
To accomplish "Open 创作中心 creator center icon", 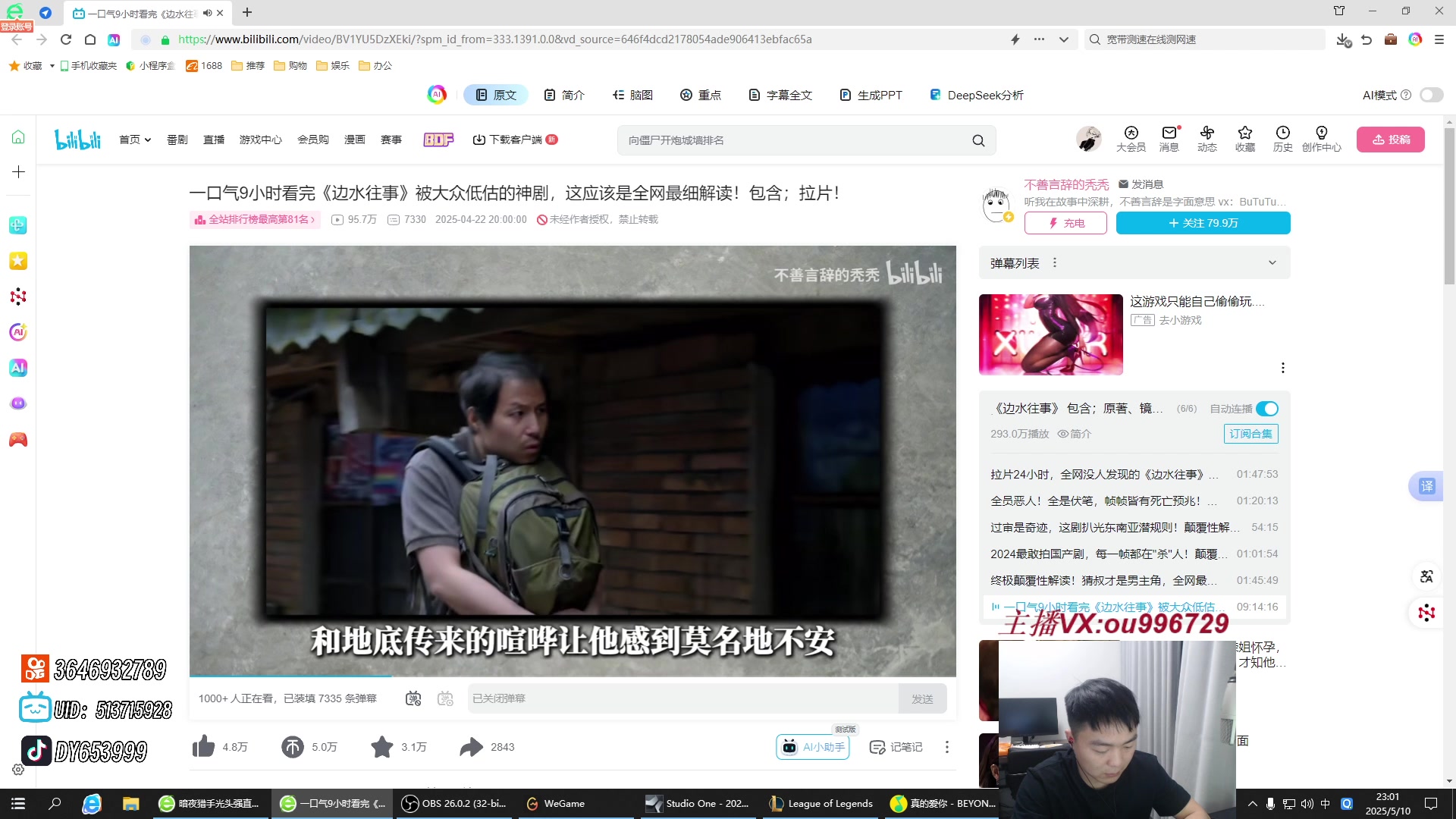I will 1322,139.
